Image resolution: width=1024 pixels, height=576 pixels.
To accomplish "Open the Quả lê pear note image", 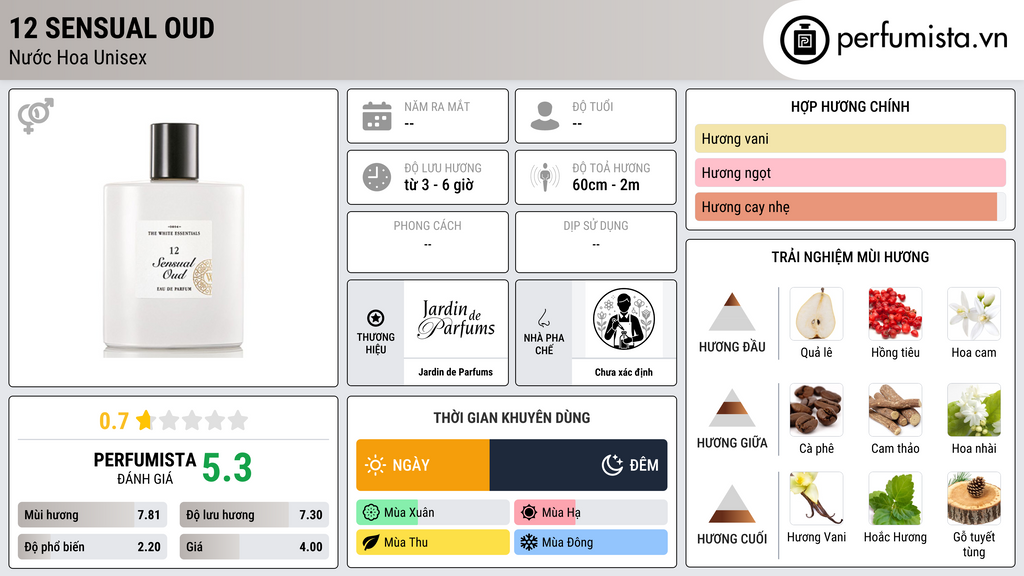I will 816,314.
